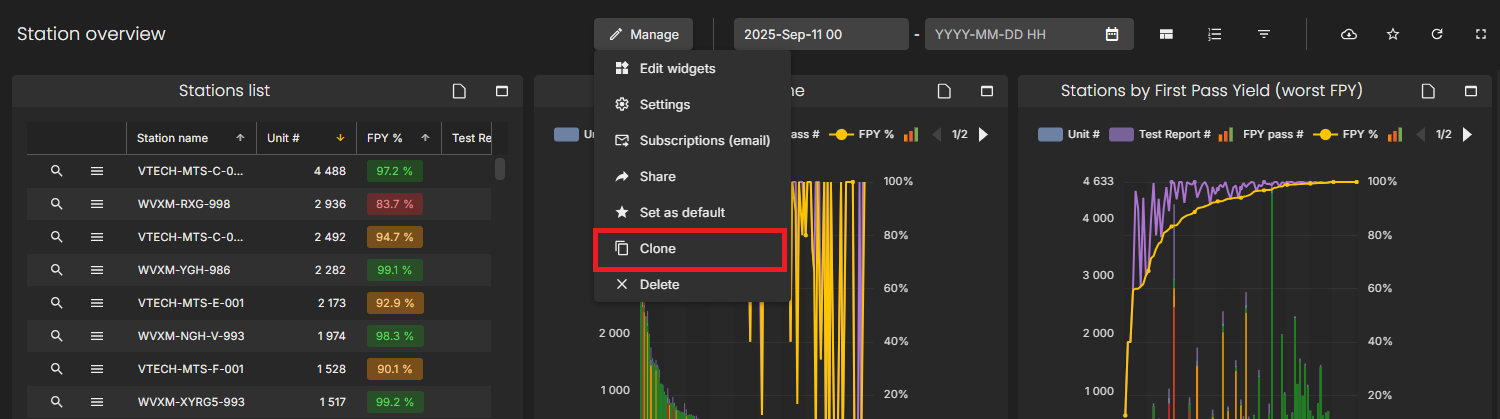Open the row menu icon for WVXM-XYRG5-993

[x=97, y=402]
